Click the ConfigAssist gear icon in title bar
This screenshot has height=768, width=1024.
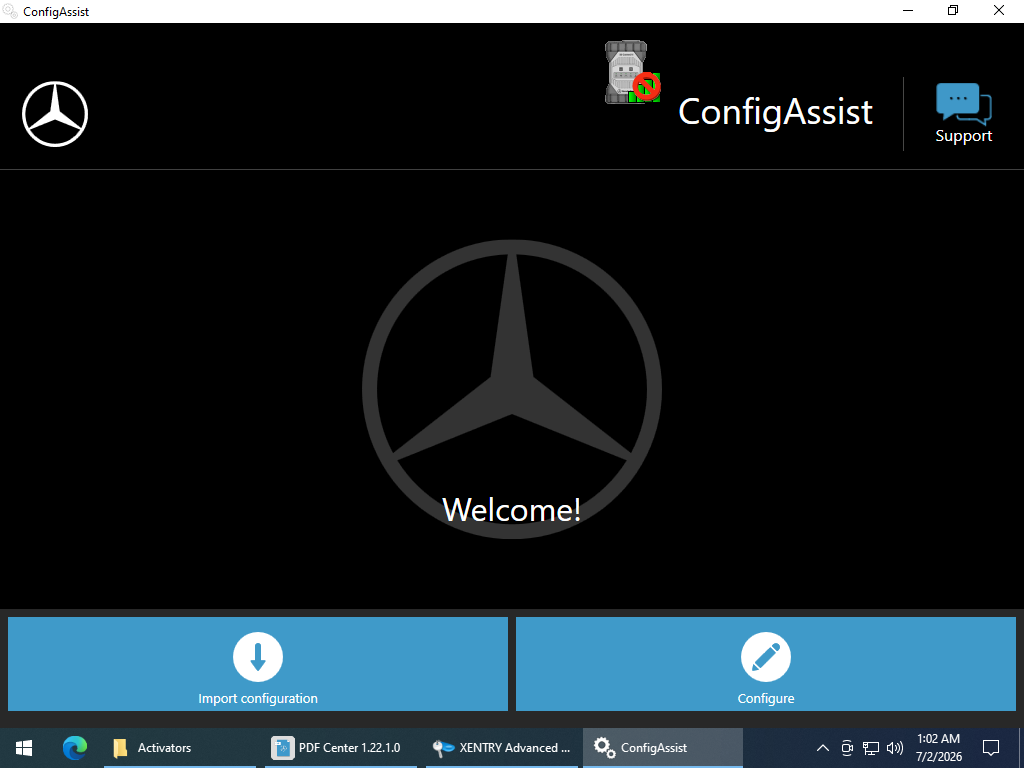click(x=10, y=11)
